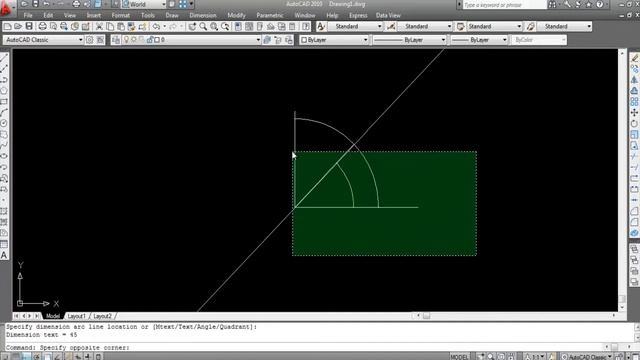Select the Arc tool in Draw toolbar
Image resolution: width=640 pixels, height=360 pixels.
pyautogui.click(x=4, y=112)
